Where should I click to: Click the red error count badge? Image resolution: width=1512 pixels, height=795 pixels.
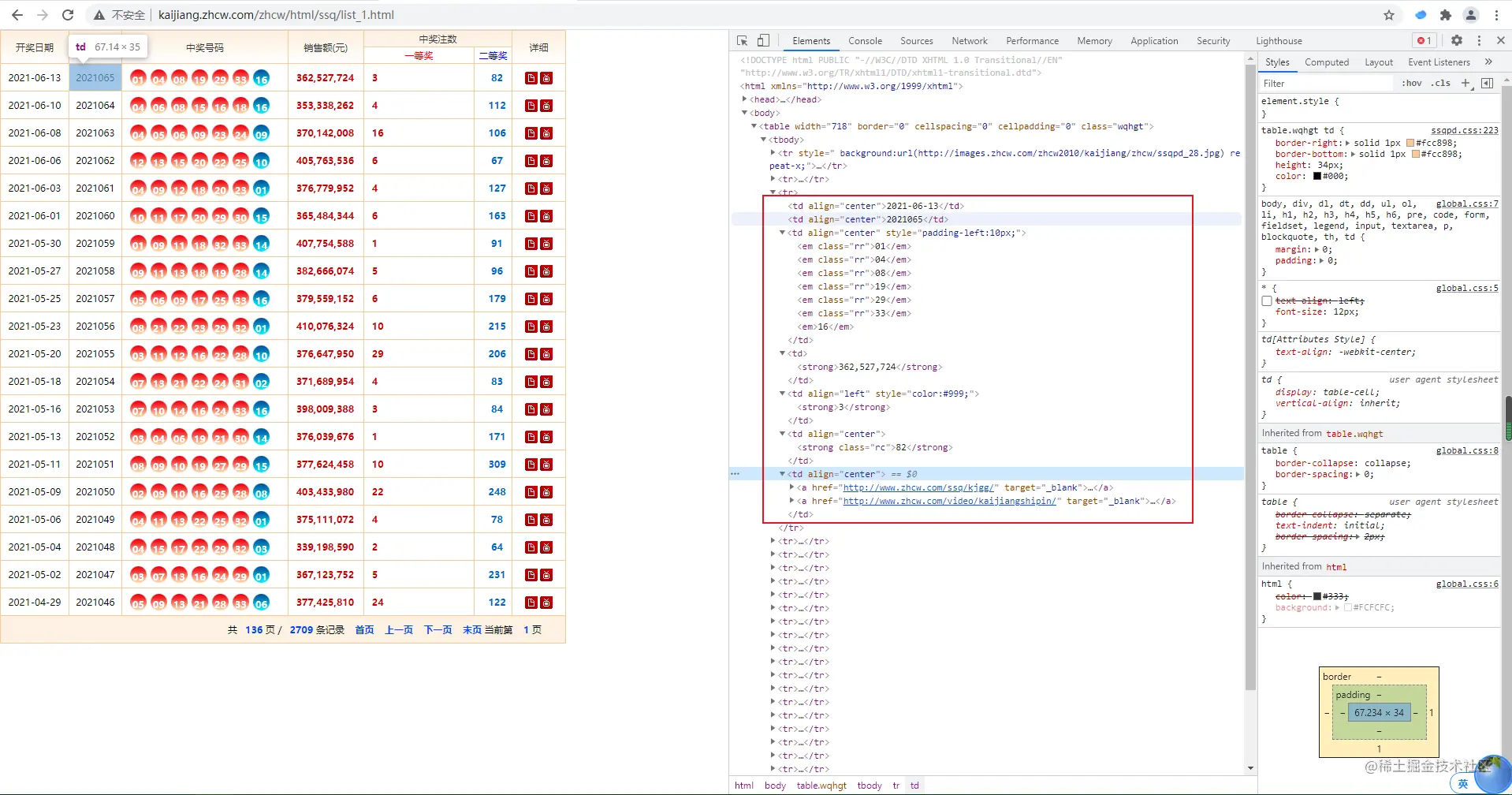1424,41
